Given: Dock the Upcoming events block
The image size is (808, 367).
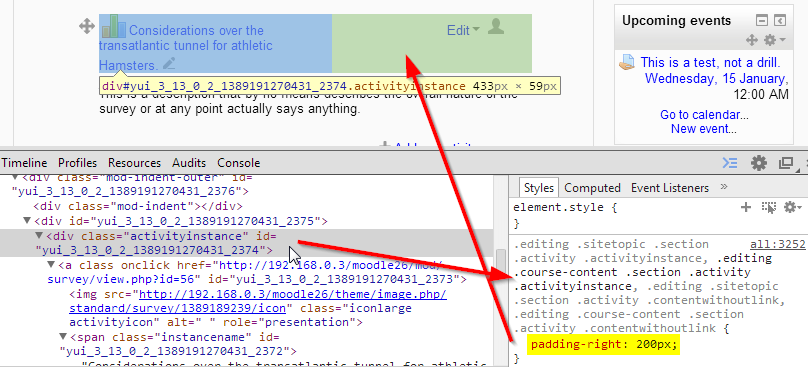Looking at the screenshot, I should [x=780, y=21].
